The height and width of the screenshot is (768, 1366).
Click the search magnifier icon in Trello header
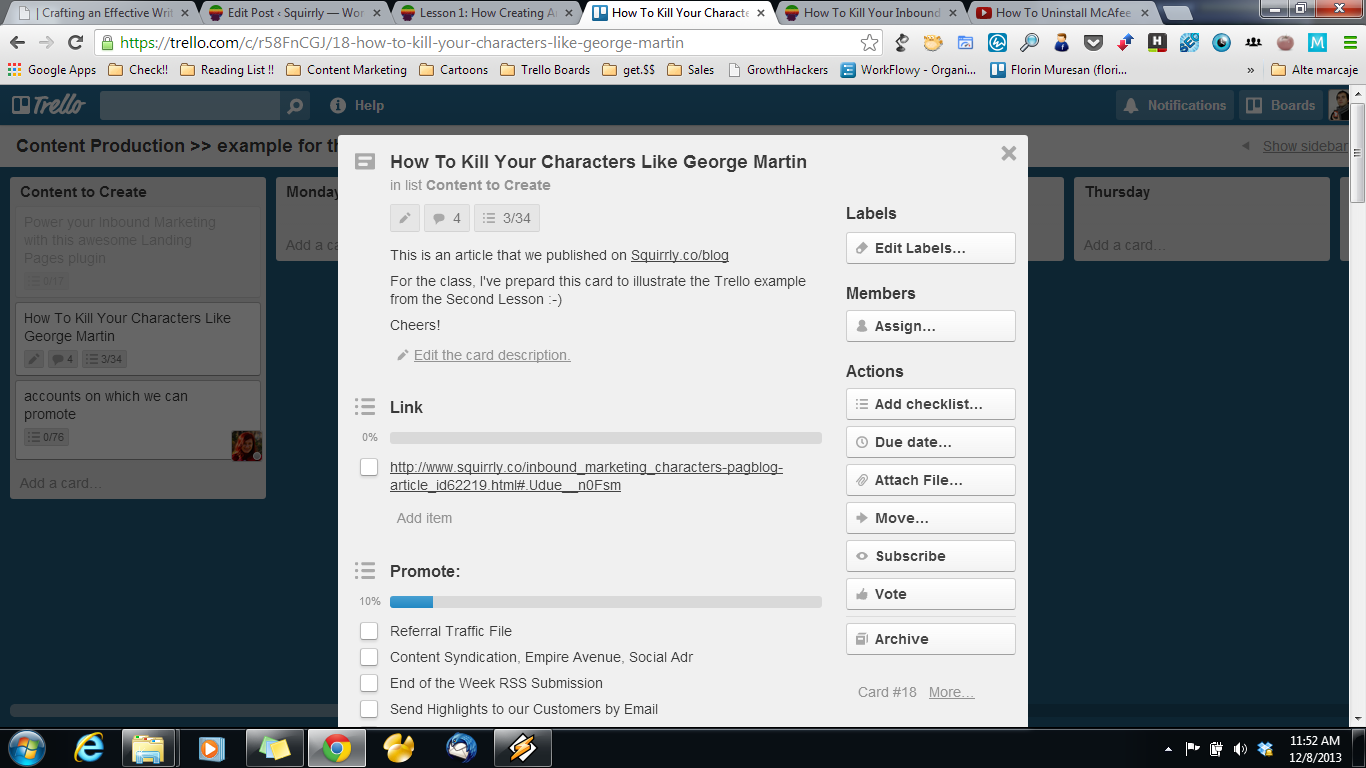tap(294, 106)
